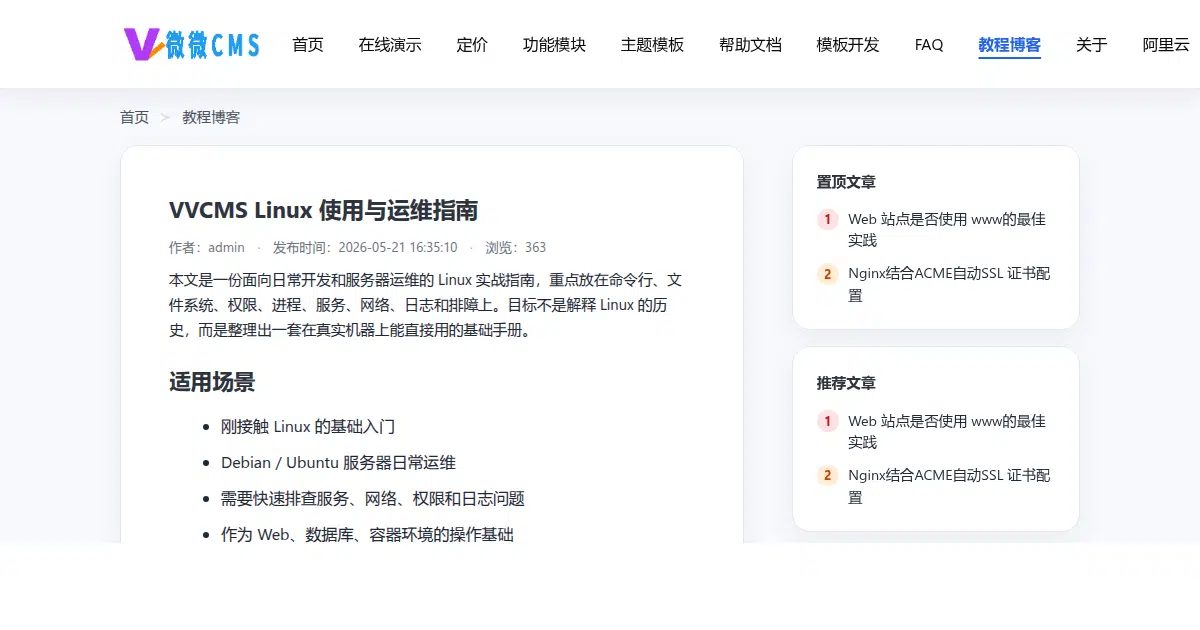The image size is (1200, 630).
Task: Click 首页 in the breadcrumb
Action: pyautogui.click(x=134, y=117)
